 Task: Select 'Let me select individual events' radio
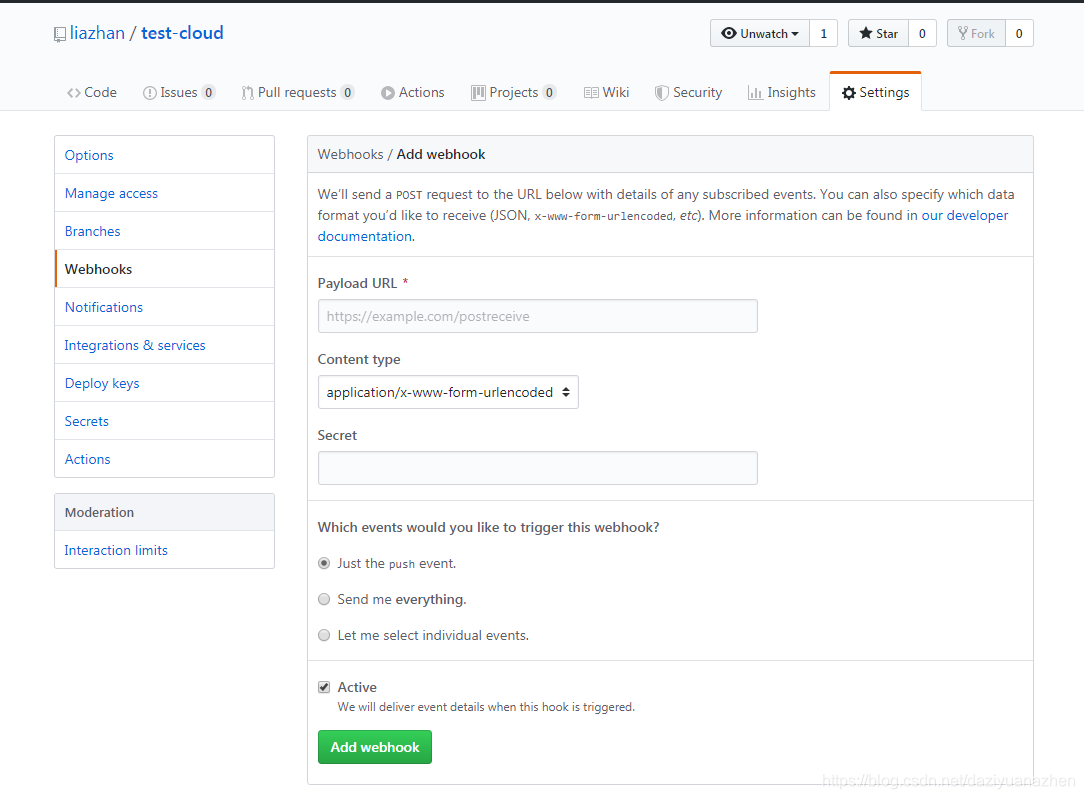(324, 635)
